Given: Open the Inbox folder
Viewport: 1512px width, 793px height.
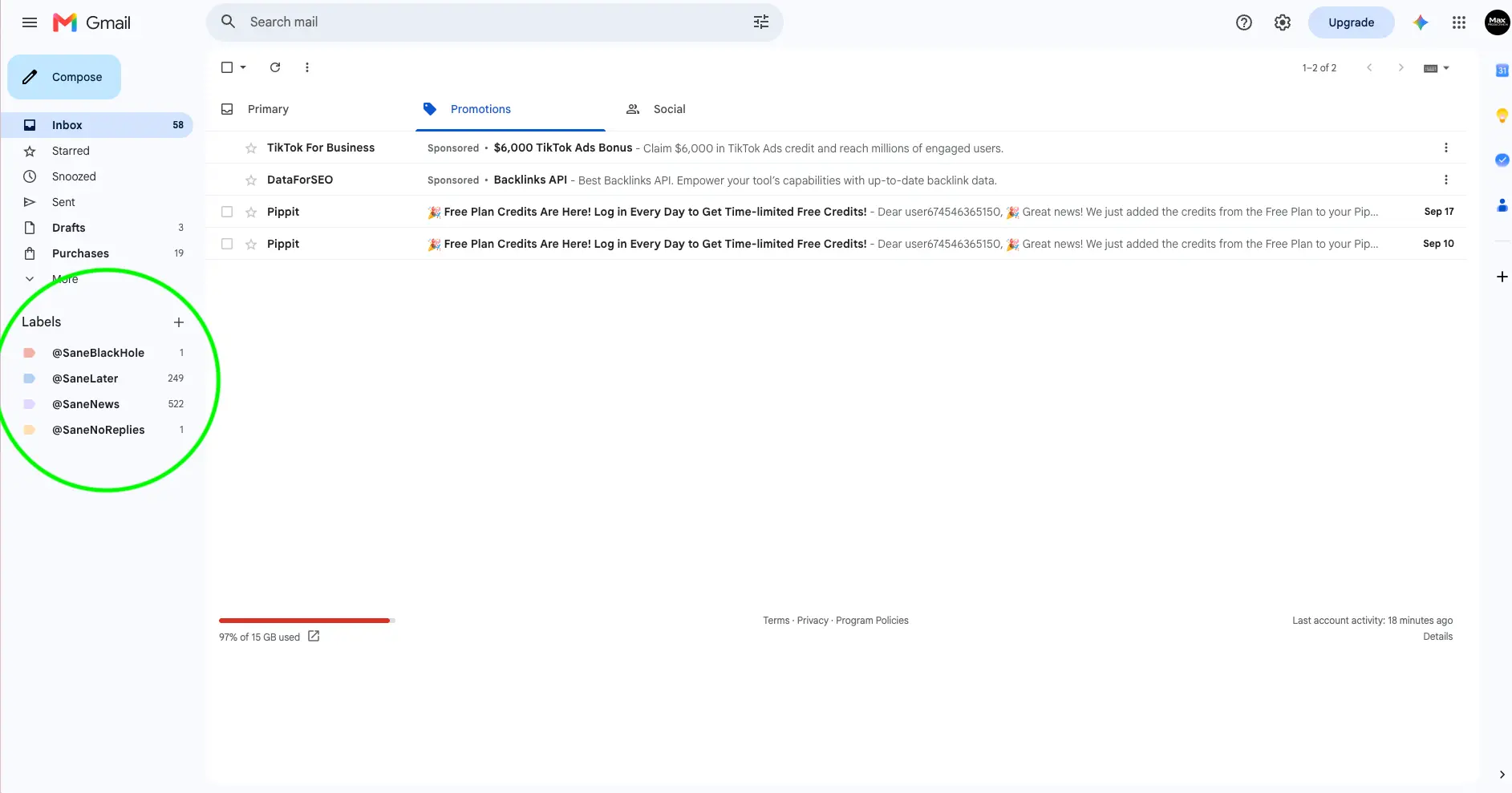Looking at the screenshot, I should [96, 125].
